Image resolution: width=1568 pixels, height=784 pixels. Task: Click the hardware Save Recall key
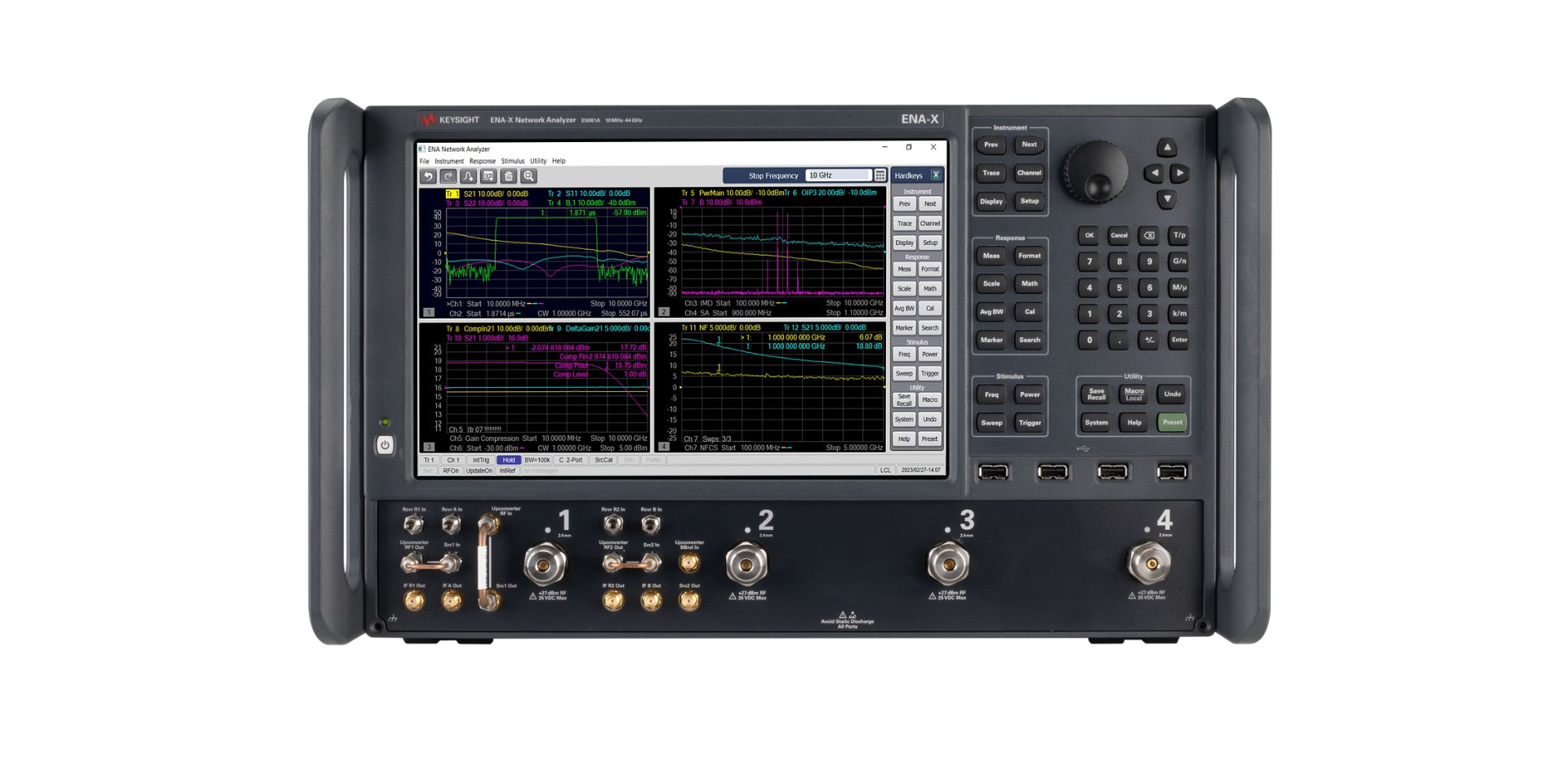point(1096,394)
